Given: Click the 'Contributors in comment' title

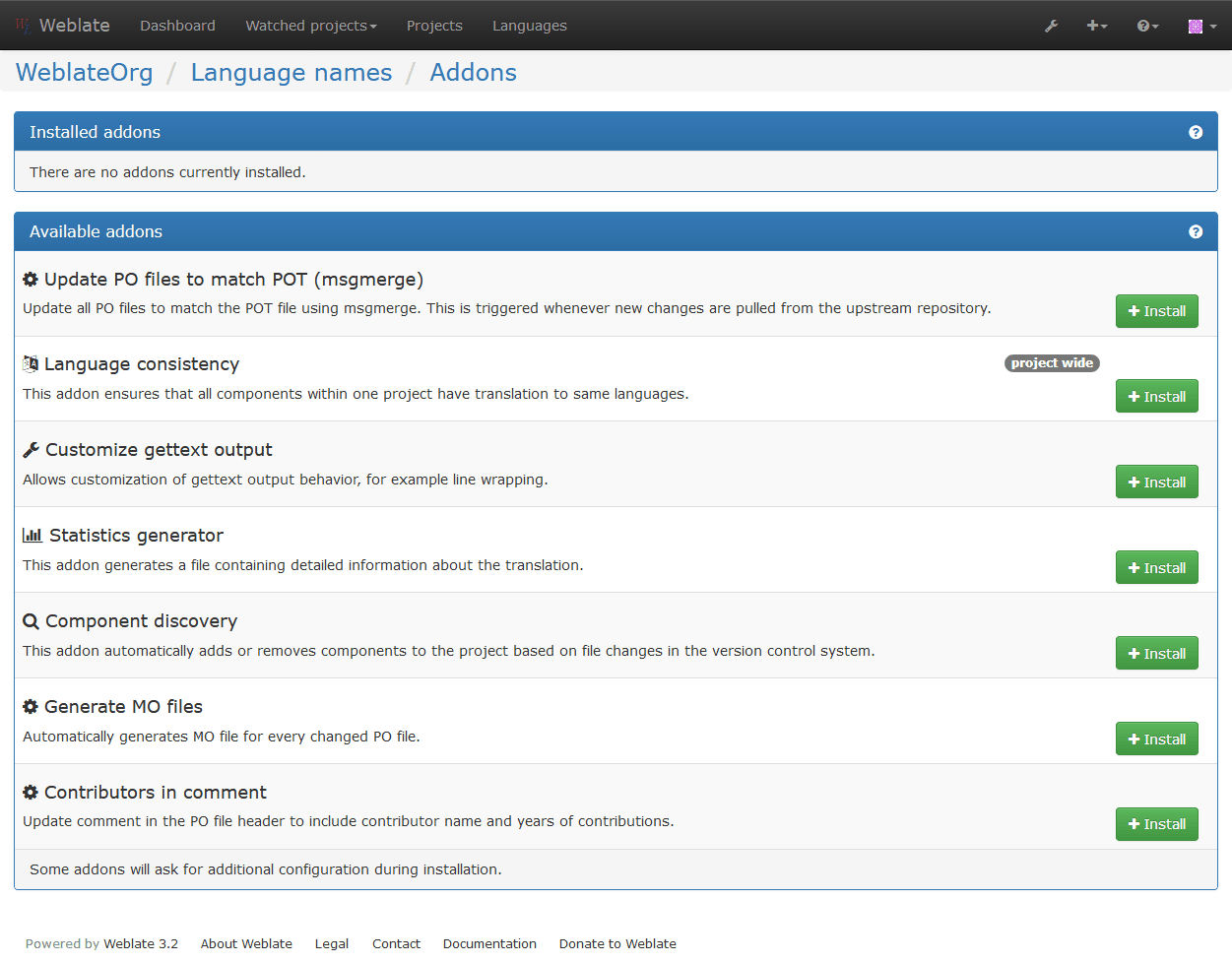Looking at the screenshot, I should coord(156,793).
